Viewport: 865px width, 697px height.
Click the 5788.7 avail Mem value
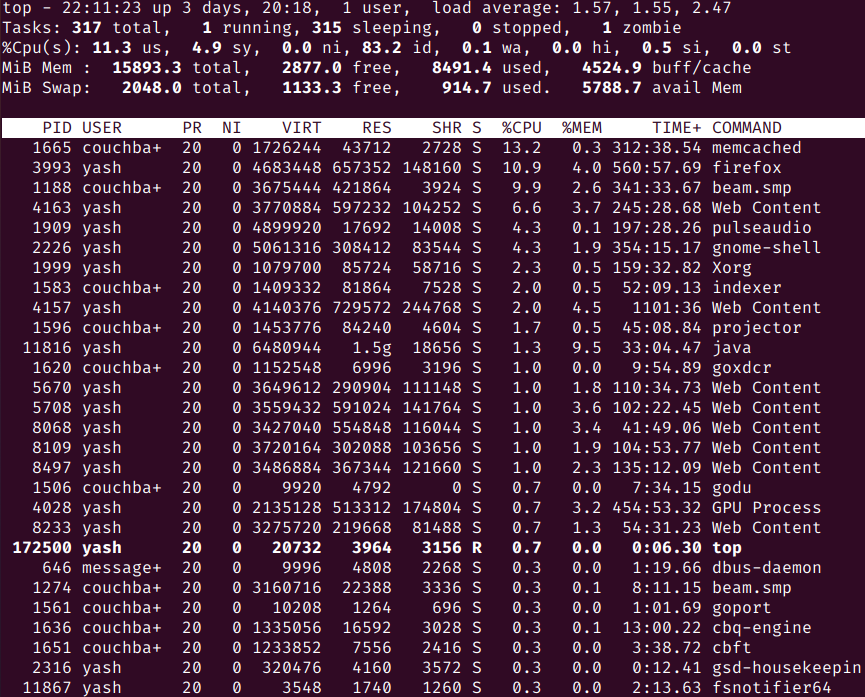(612, 88)
